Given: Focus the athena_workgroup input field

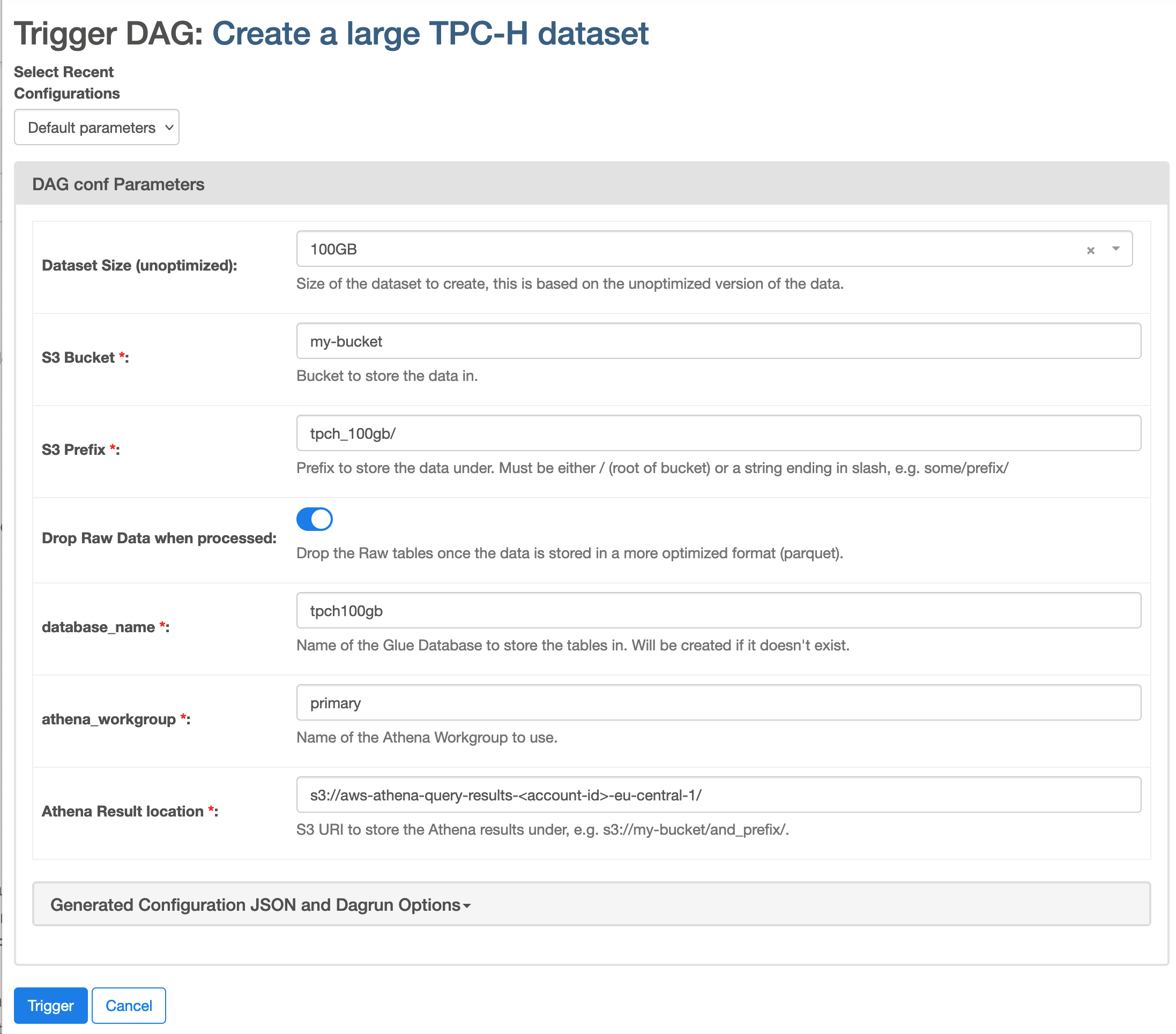Looking at the screenshot, I should 719,702.
